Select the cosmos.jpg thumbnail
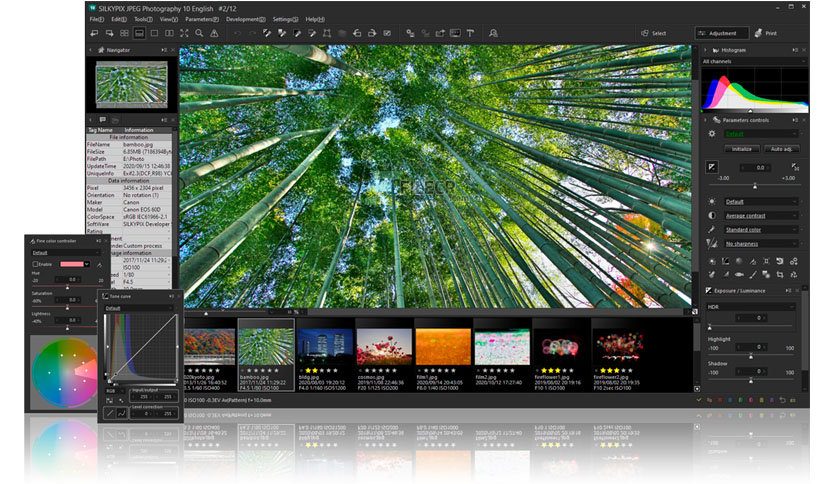Viewport: 836px width, 484px height. click(384, 356)
